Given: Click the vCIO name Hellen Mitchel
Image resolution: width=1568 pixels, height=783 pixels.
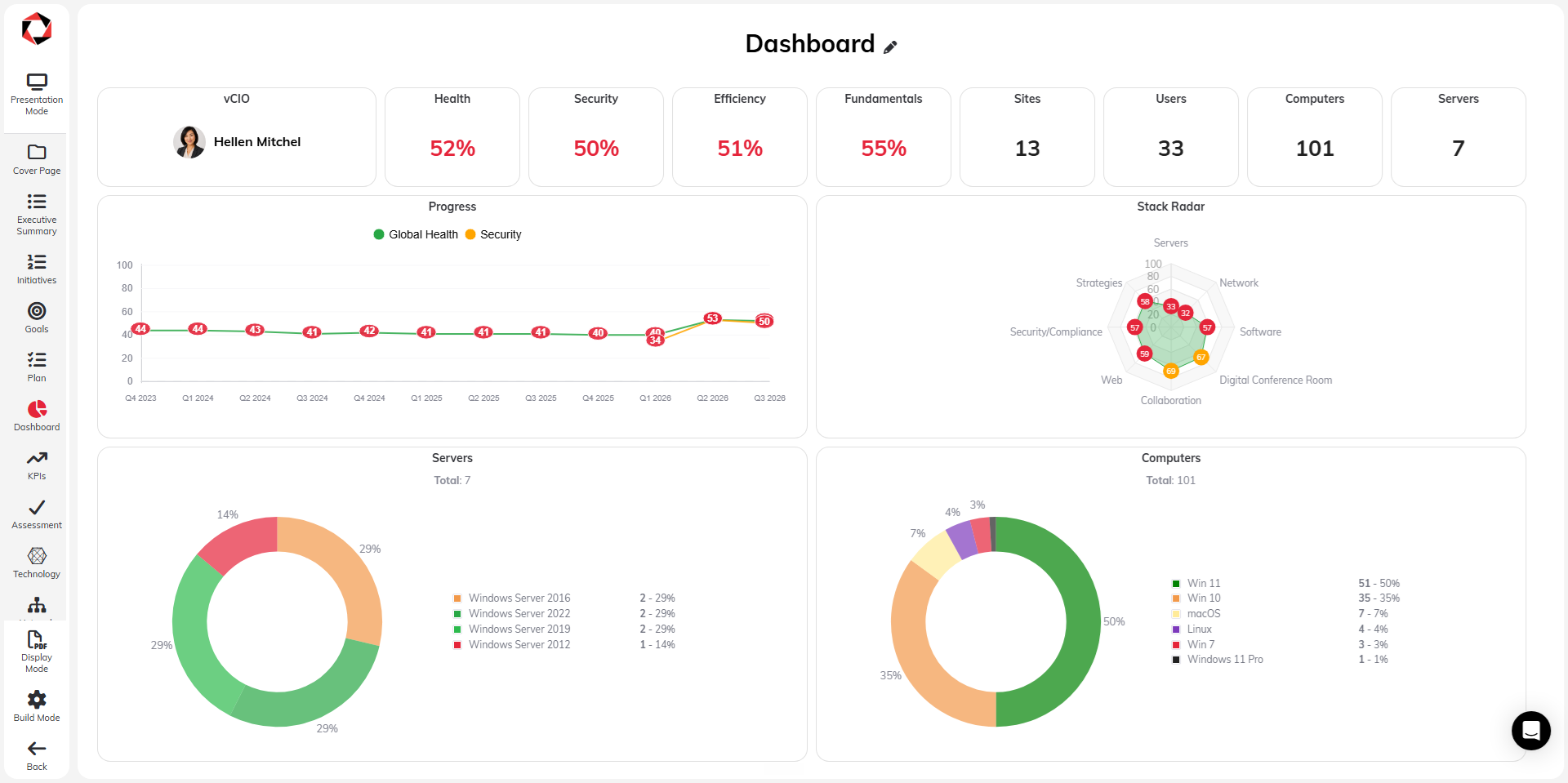Looking at the screenshot, I should tap(257, 142).
